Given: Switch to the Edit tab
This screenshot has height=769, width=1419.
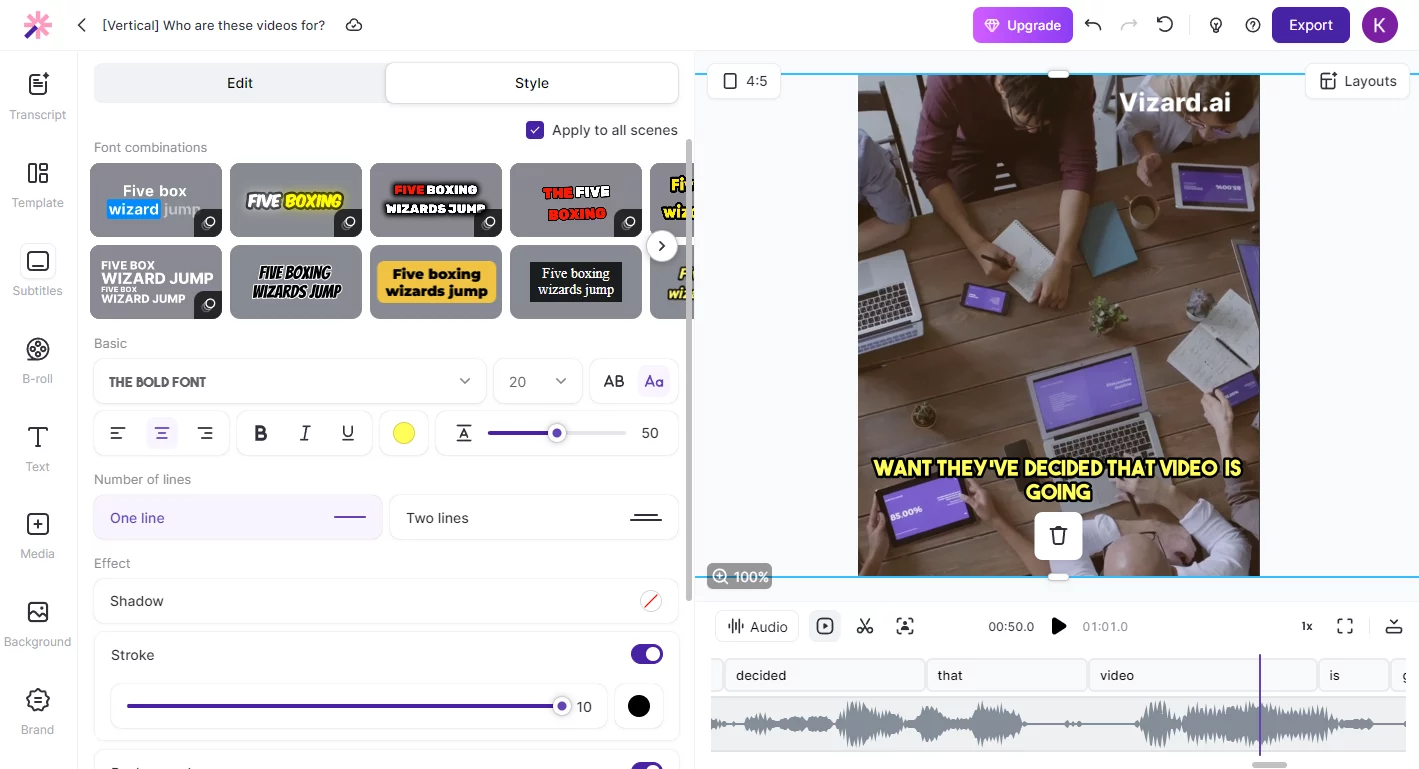Looking at the screenshot, I should (x=240, y=83).
